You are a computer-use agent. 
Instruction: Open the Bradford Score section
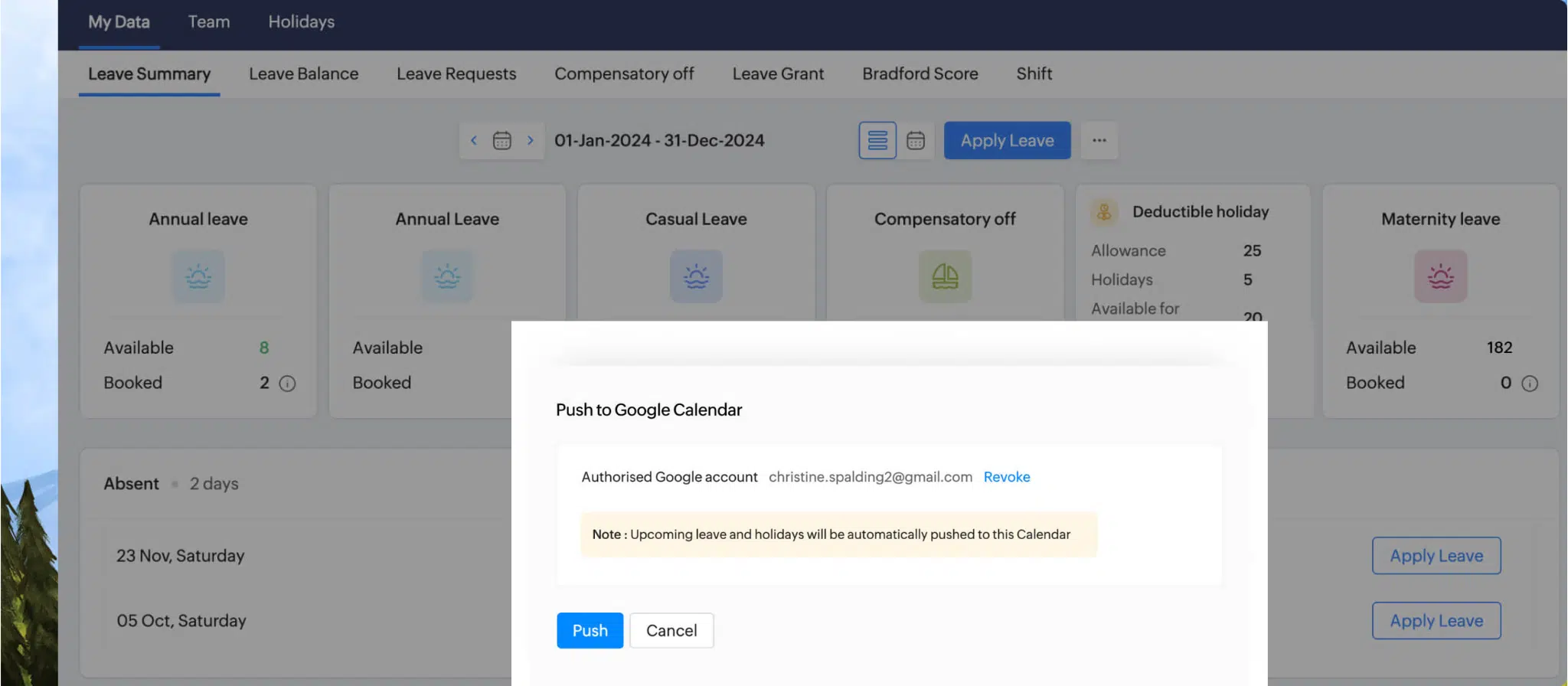(x=920, y=73)
